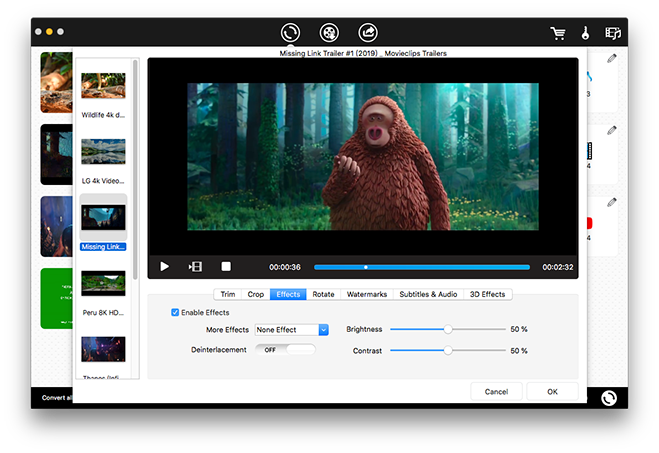This screenshot has width=659, height=453.
Task: Click the registration key icon
Action: coord(585,33)
